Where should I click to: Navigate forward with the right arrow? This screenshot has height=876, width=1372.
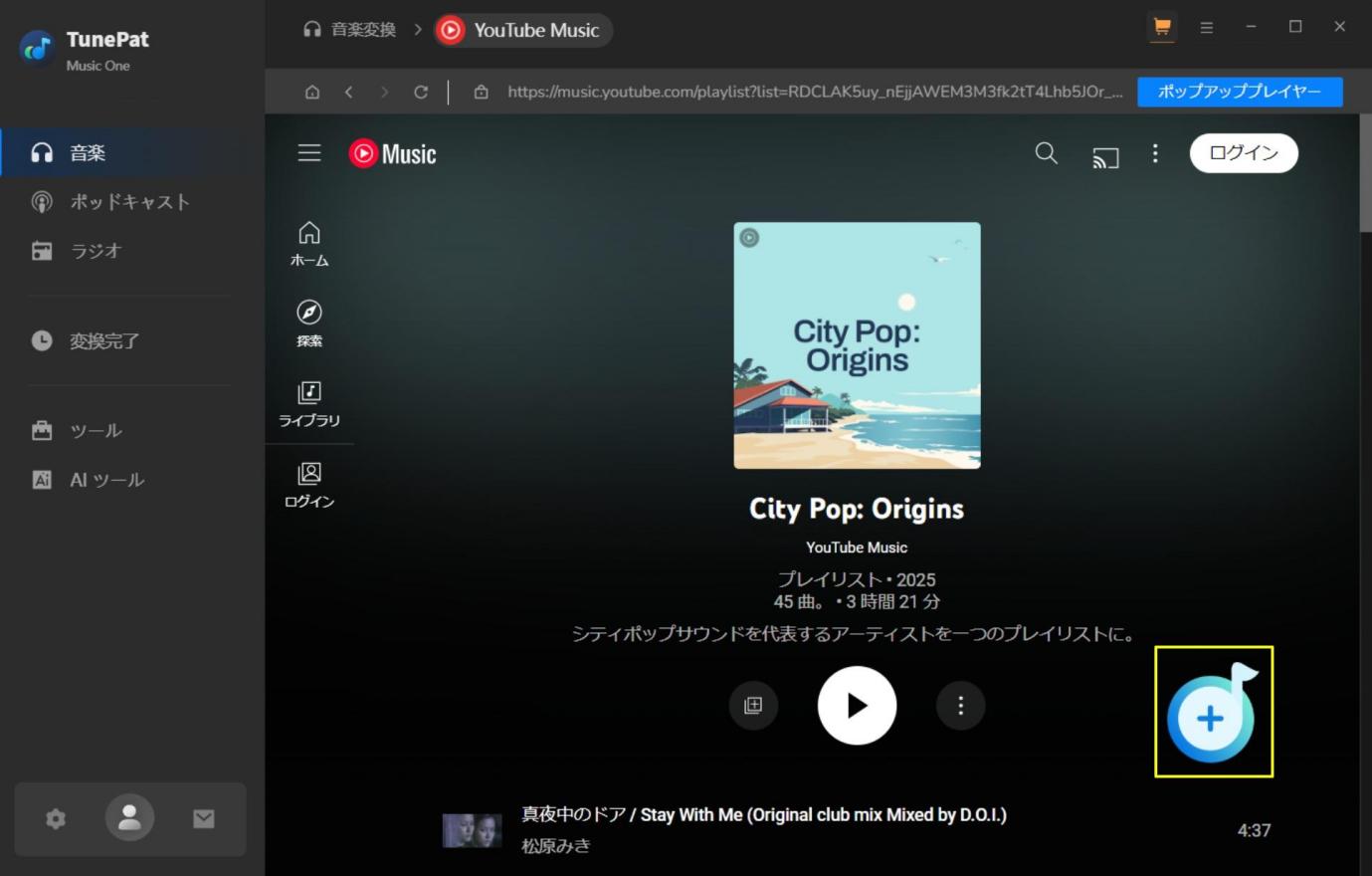pos(385,92)
